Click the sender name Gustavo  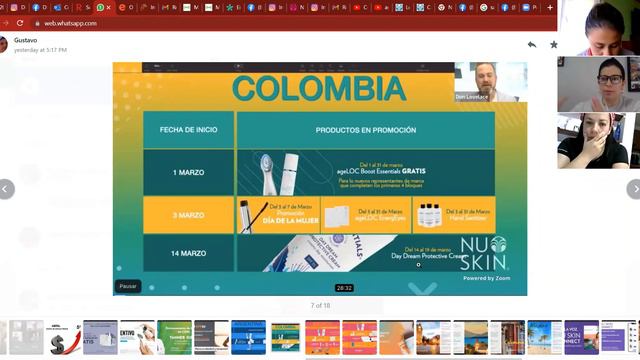tap(25, 40)
